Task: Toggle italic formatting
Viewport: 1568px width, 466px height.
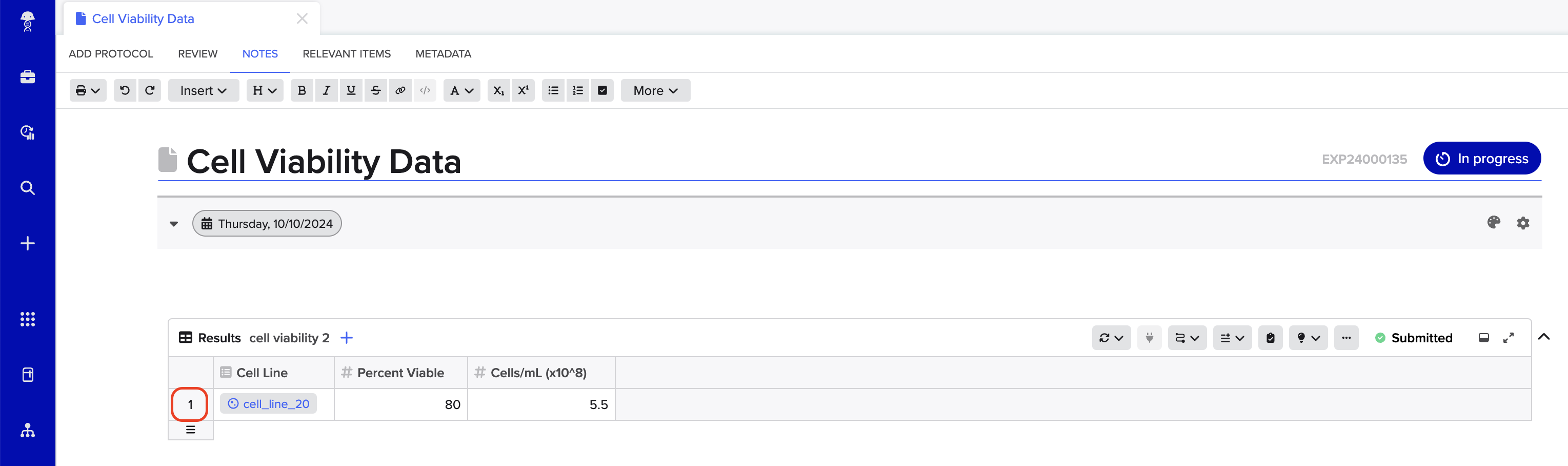Action: pyautogui.click(x=326, y=90)
